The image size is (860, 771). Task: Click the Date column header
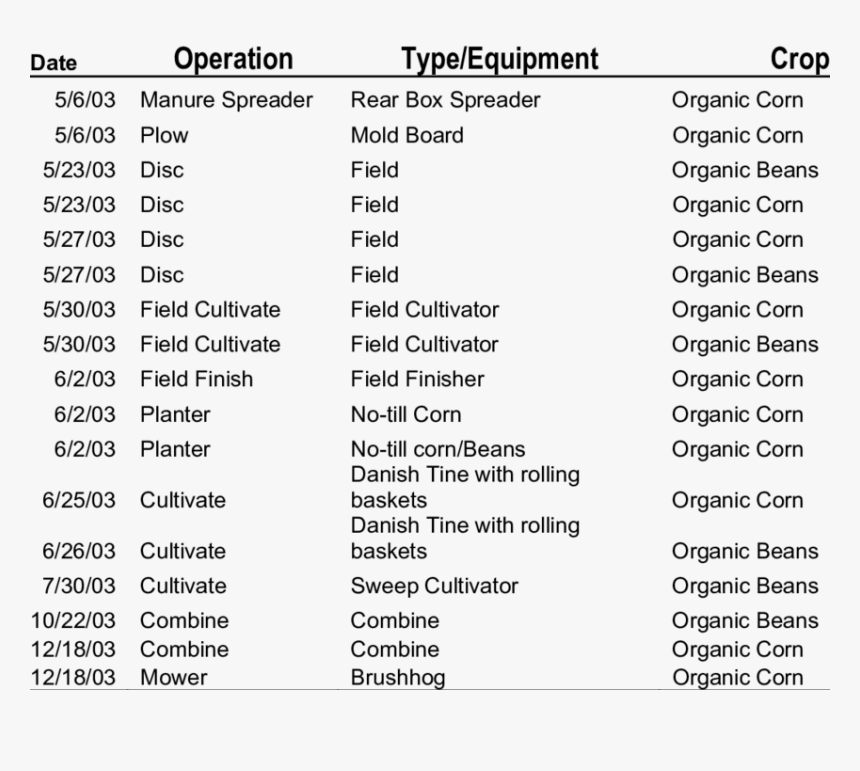click(x=53, y=63)
